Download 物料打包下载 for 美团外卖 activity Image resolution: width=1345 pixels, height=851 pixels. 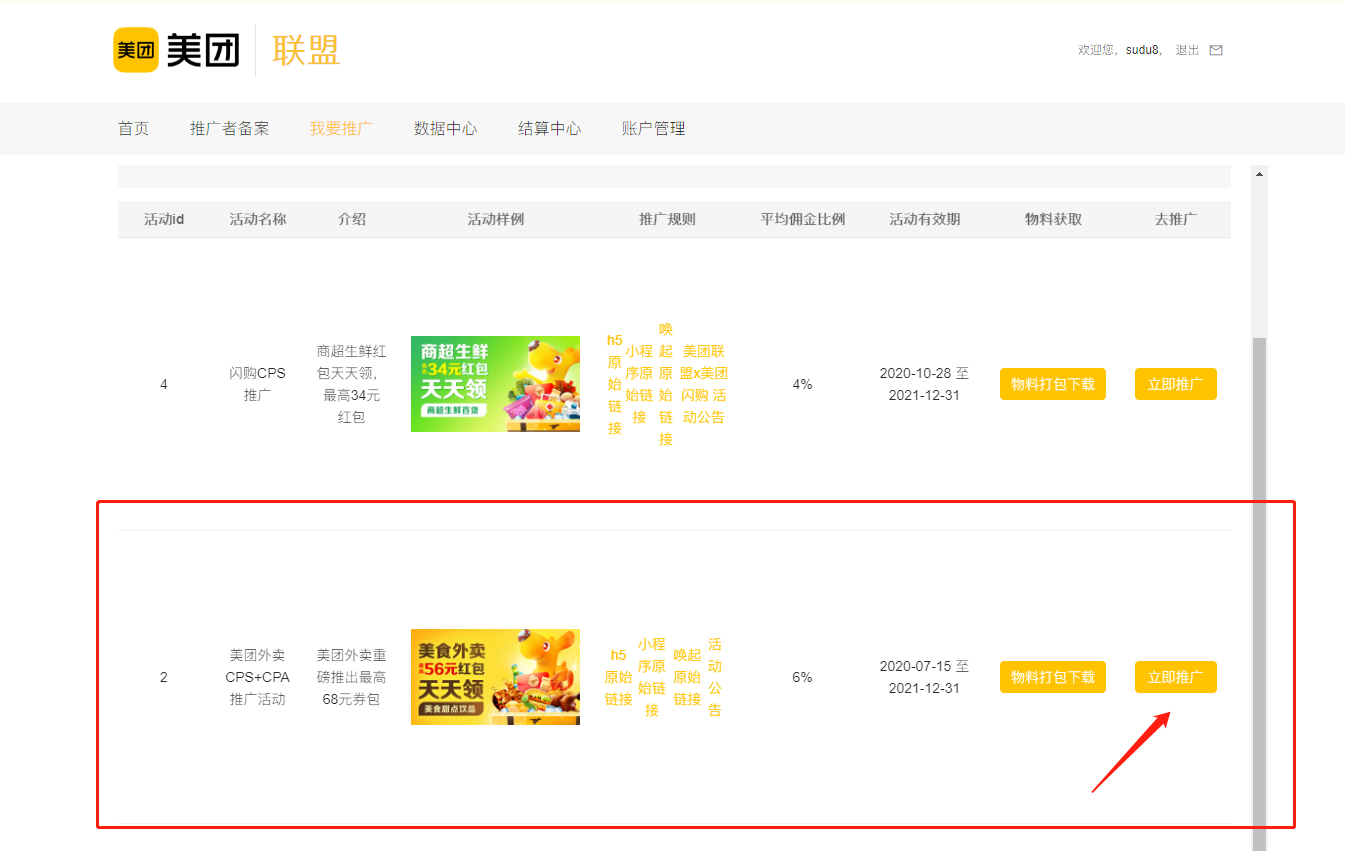1052,677
